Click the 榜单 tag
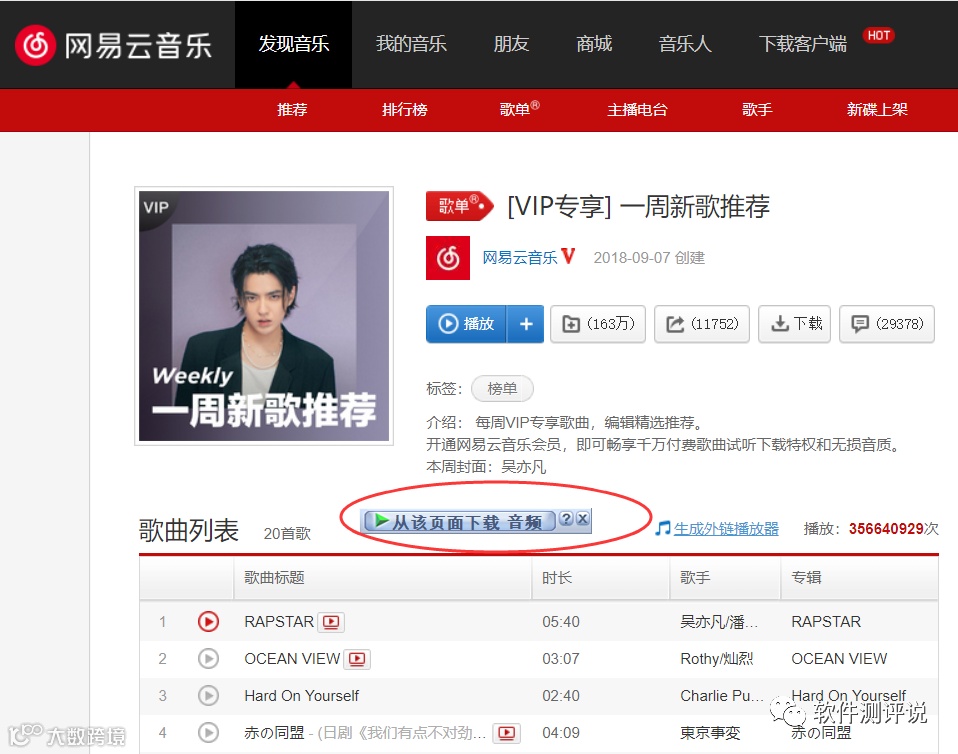 click(502, 389)
